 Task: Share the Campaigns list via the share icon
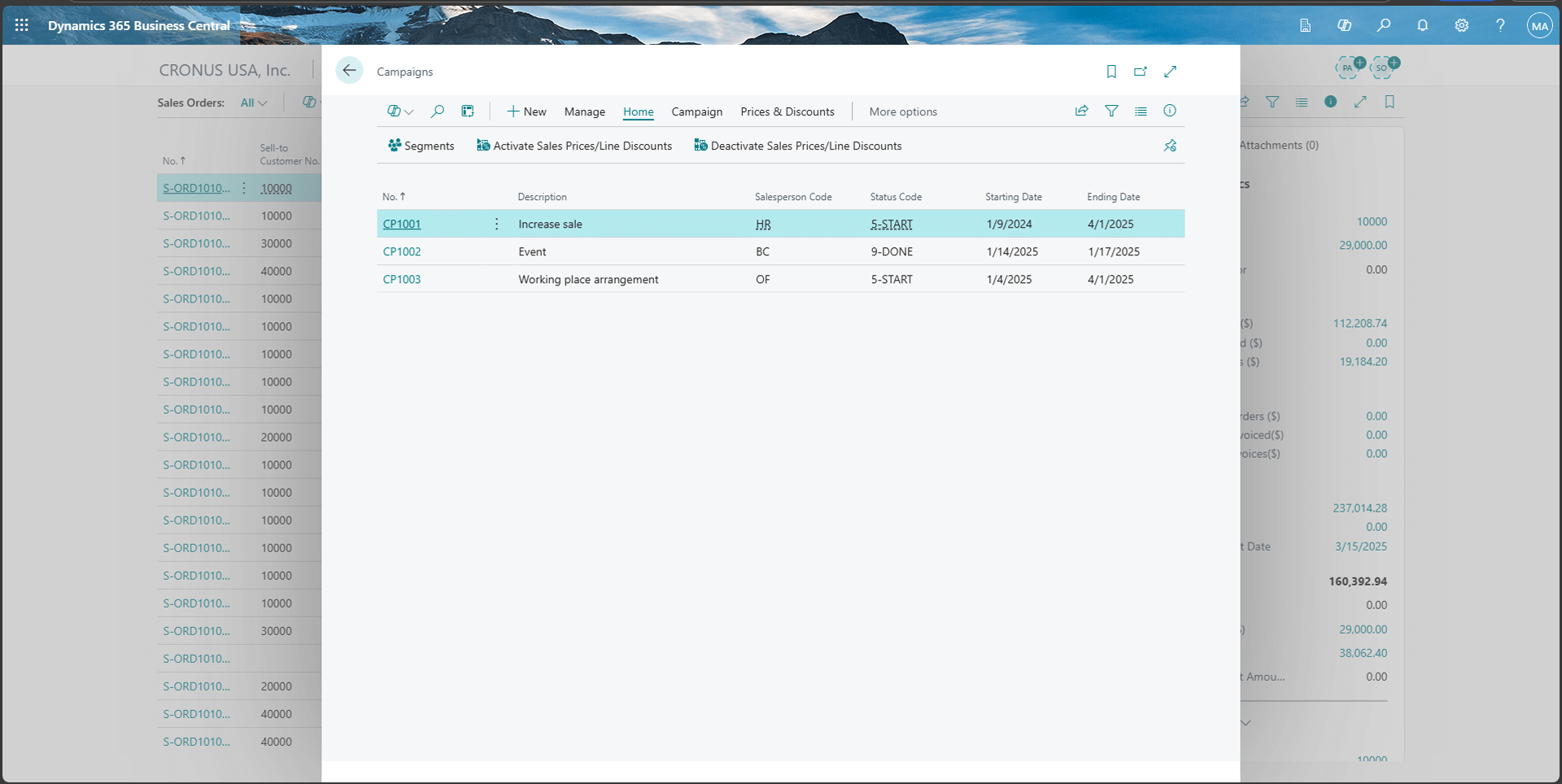click(1080, 111)
